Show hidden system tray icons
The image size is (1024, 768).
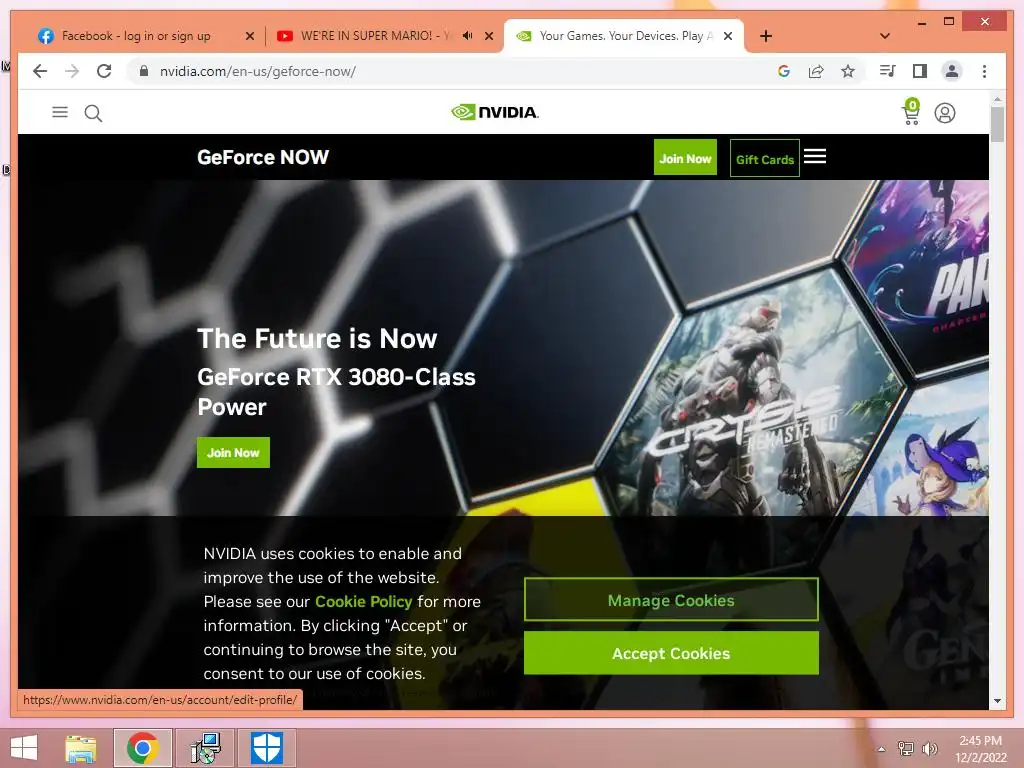click(x=882, y=749)
